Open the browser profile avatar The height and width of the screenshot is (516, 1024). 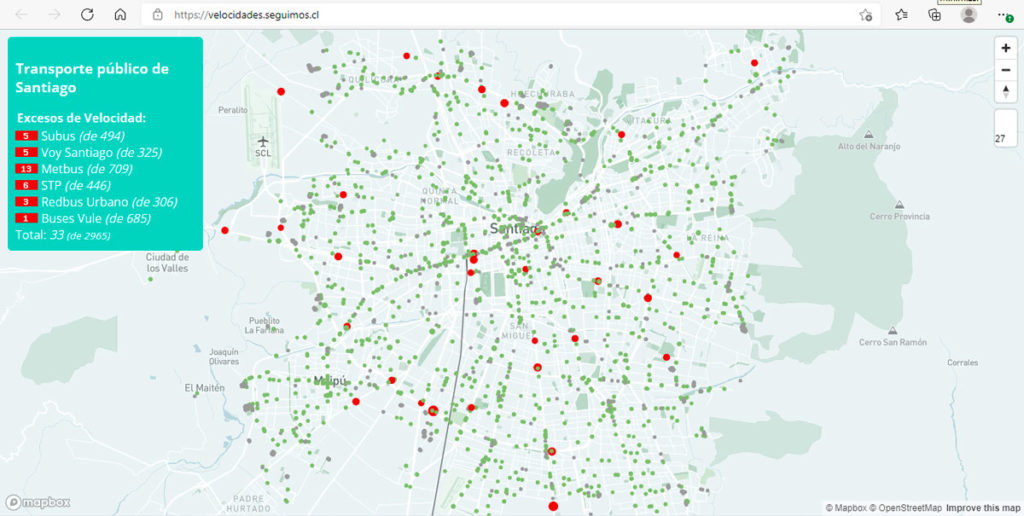pyautogui.click(x=968, y=15)
